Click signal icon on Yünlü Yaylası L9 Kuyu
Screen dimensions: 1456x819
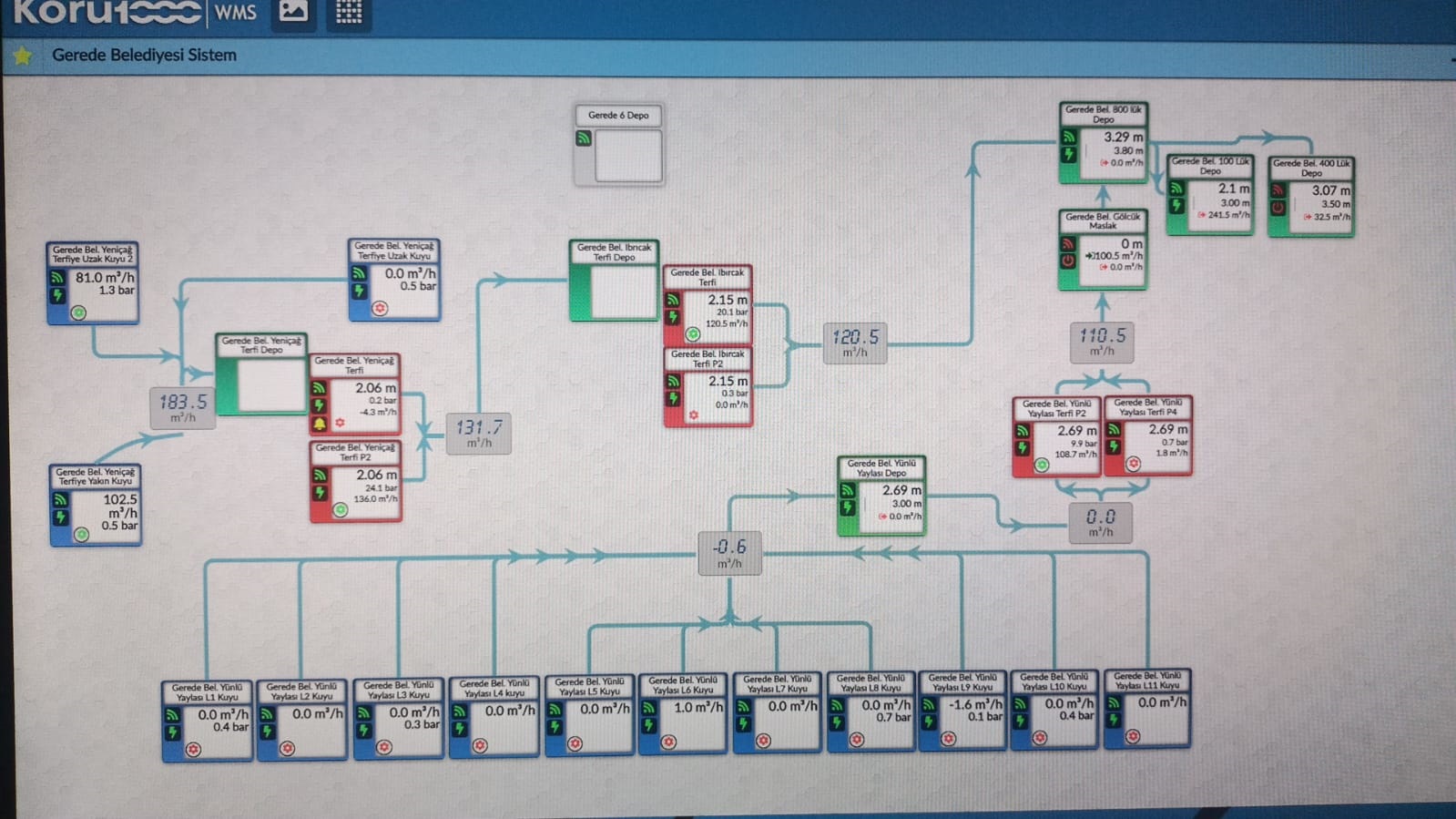[929, 704]
